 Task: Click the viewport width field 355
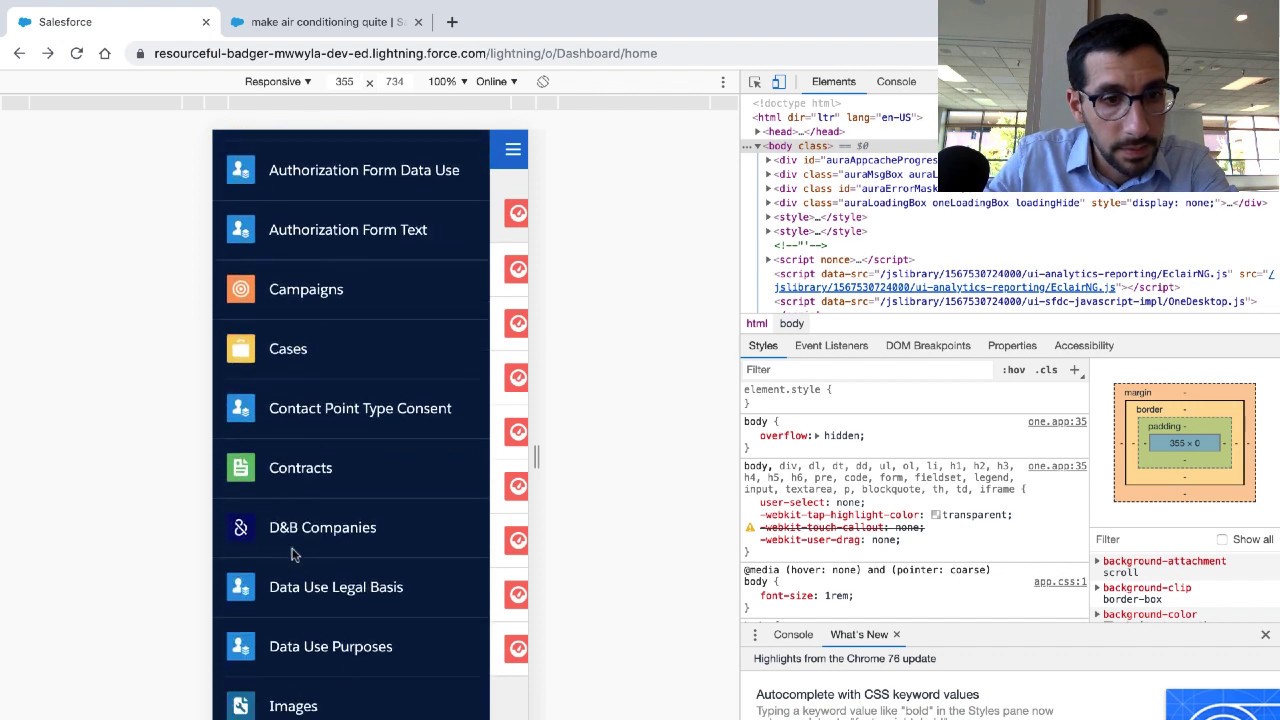pyautogui.click(x=344, y=82)
